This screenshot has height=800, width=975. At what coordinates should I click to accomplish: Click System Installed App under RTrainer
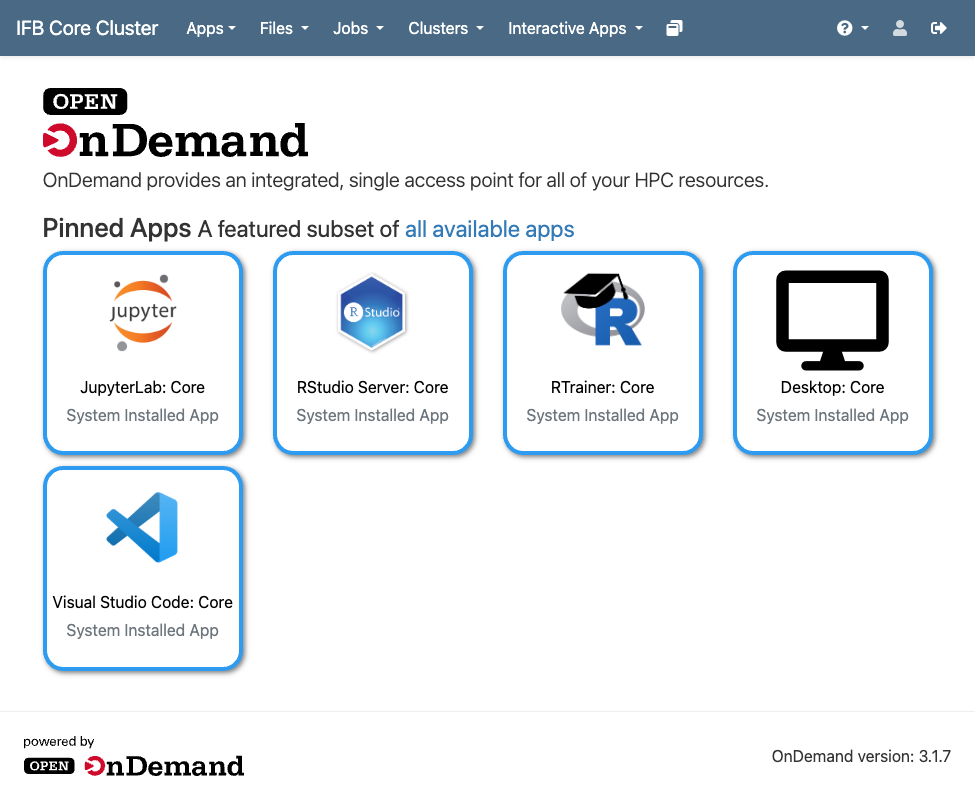(603, 415)
